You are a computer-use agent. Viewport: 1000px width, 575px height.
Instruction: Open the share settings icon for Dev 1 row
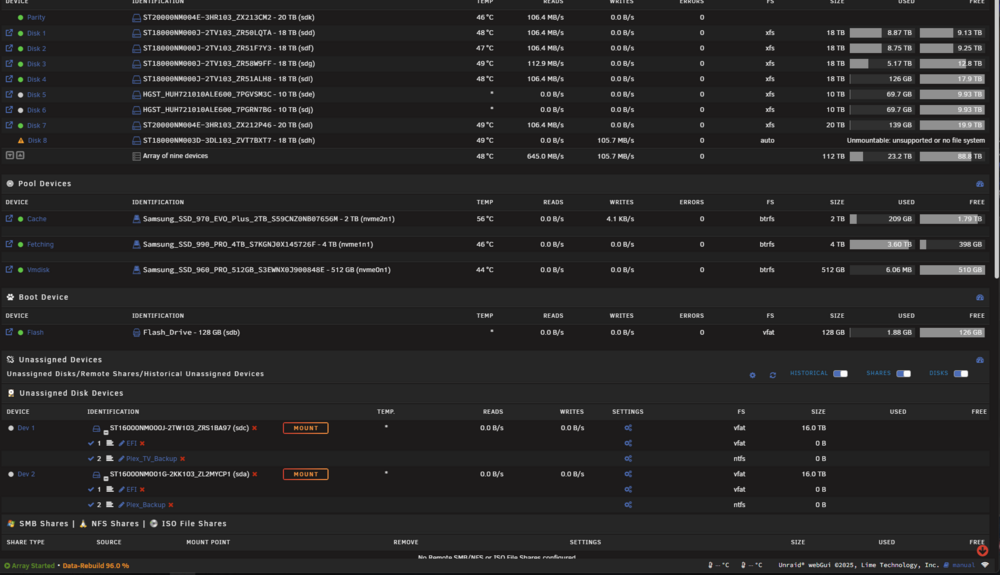coord(628,428)
